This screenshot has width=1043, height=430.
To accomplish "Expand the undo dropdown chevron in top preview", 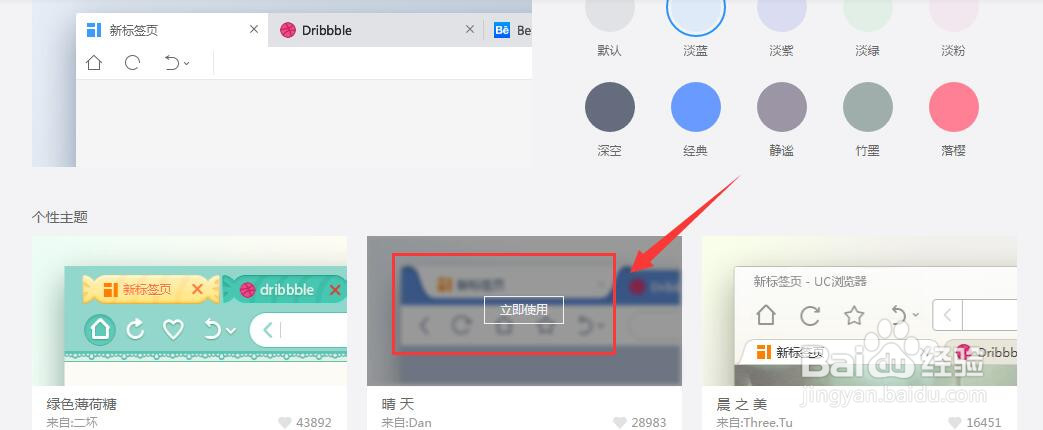I will point(187,64).
